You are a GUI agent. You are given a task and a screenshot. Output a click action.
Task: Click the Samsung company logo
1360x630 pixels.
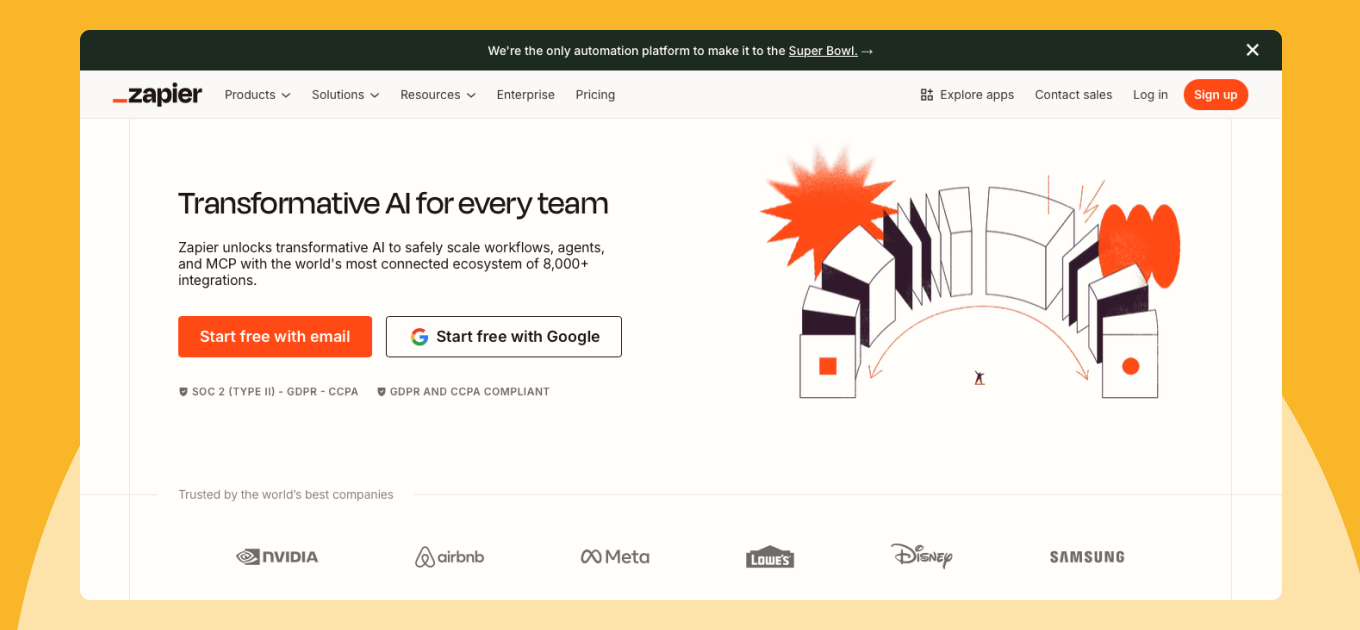tap(1087, 557)
